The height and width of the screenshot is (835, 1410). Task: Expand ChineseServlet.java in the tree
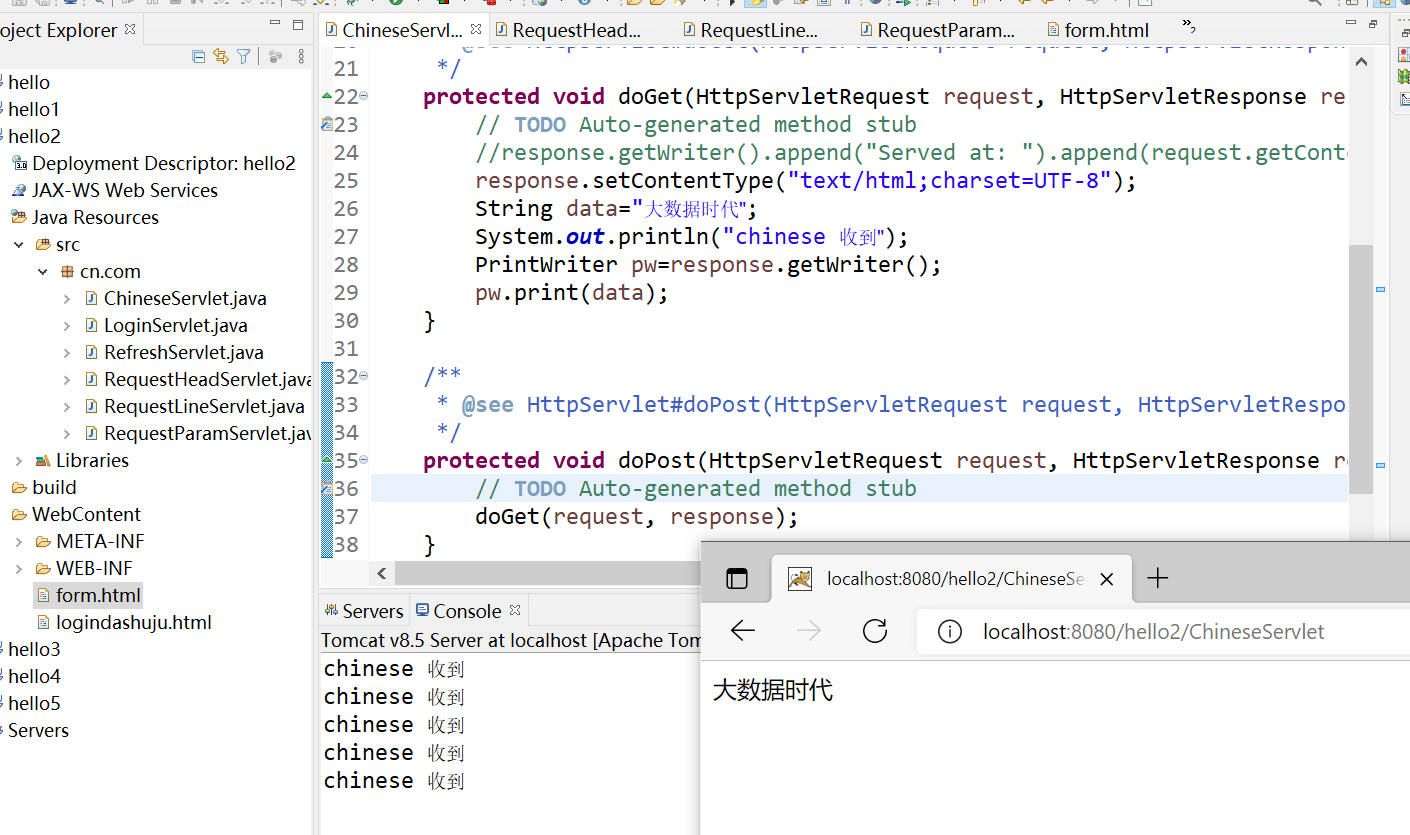pyautogui.click(x=67, y=298)
